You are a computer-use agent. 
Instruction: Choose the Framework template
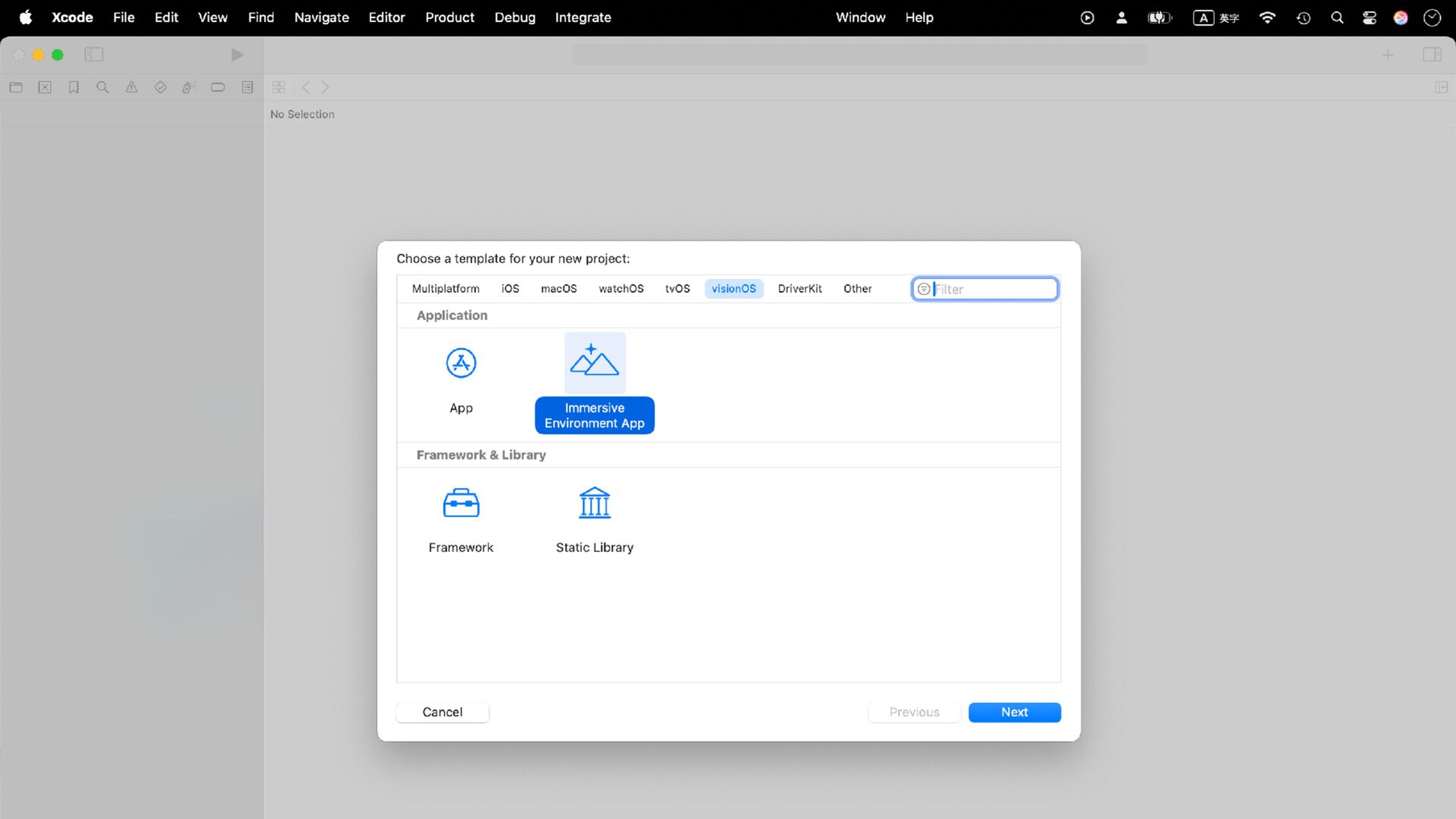coord(461,521)
